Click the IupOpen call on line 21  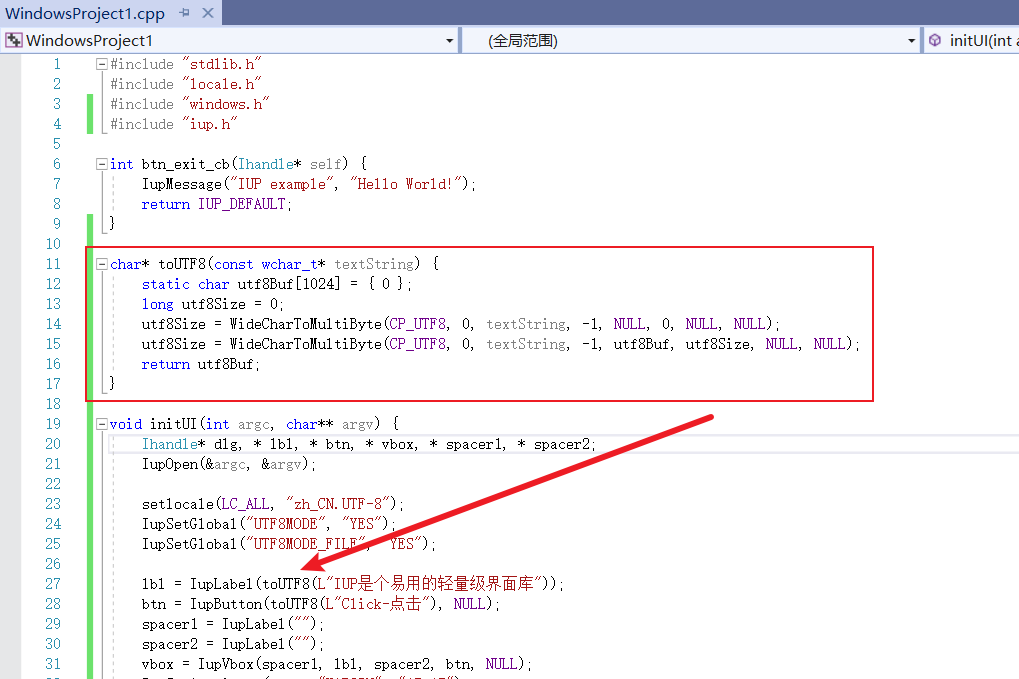point(170,465)
